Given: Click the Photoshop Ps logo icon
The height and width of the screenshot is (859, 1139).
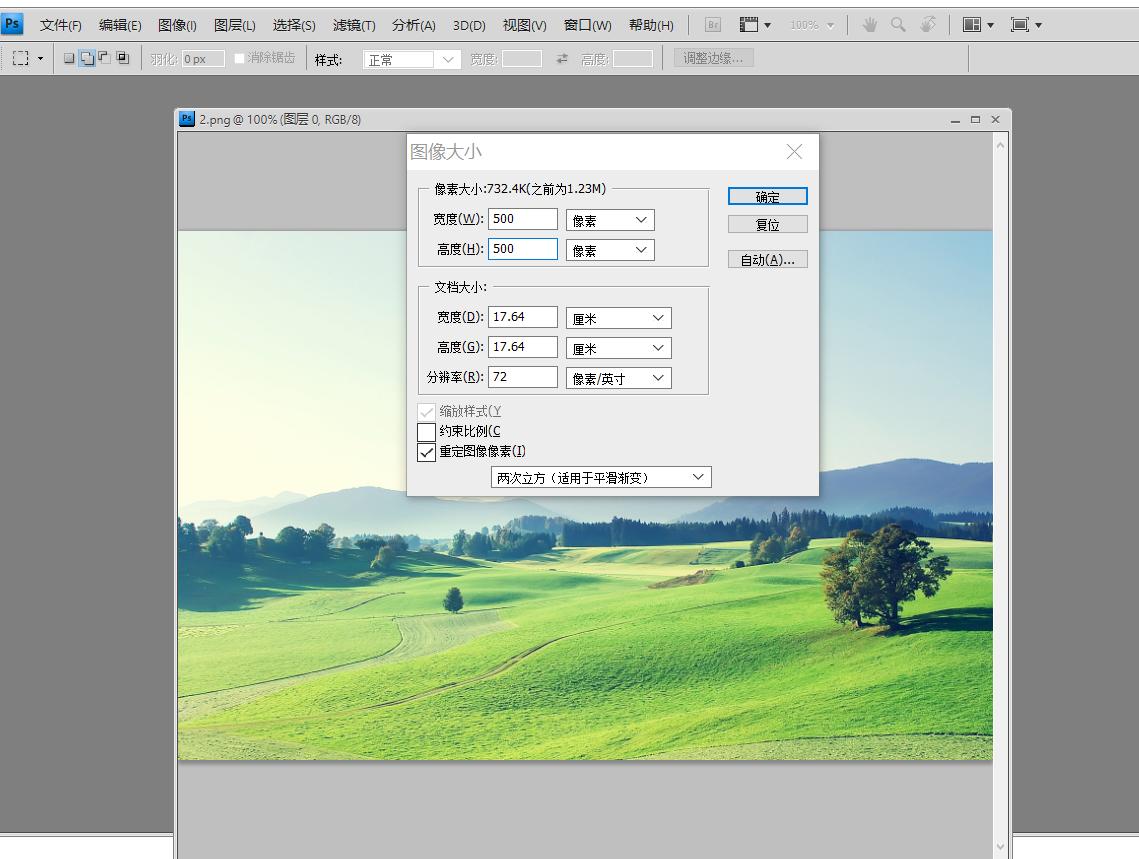Looking at the screenshot, I should tap(12, 23).
